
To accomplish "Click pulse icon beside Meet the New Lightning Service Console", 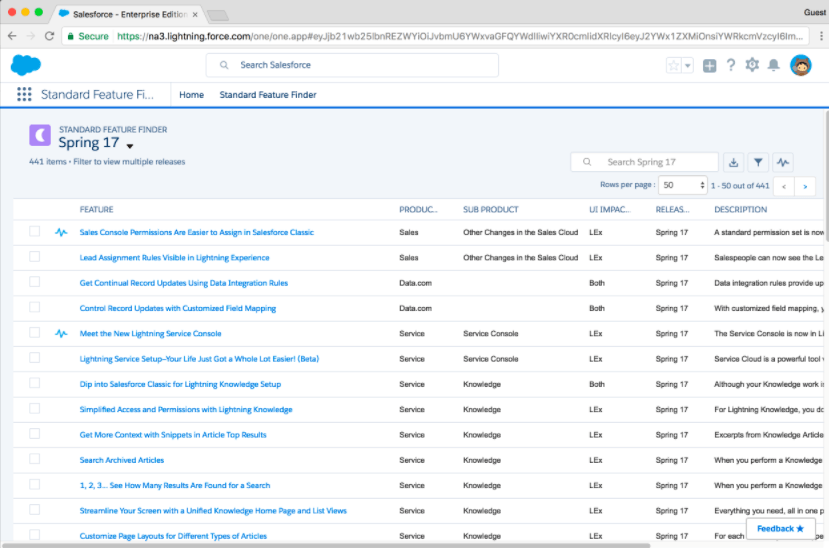I will click(61, 333).
